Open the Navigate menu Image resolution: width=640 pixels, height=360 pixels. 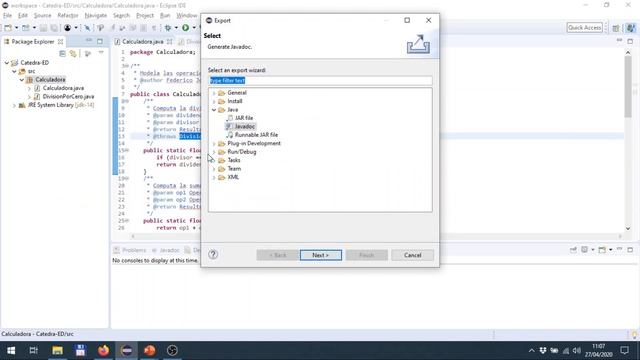click(96, 16)
